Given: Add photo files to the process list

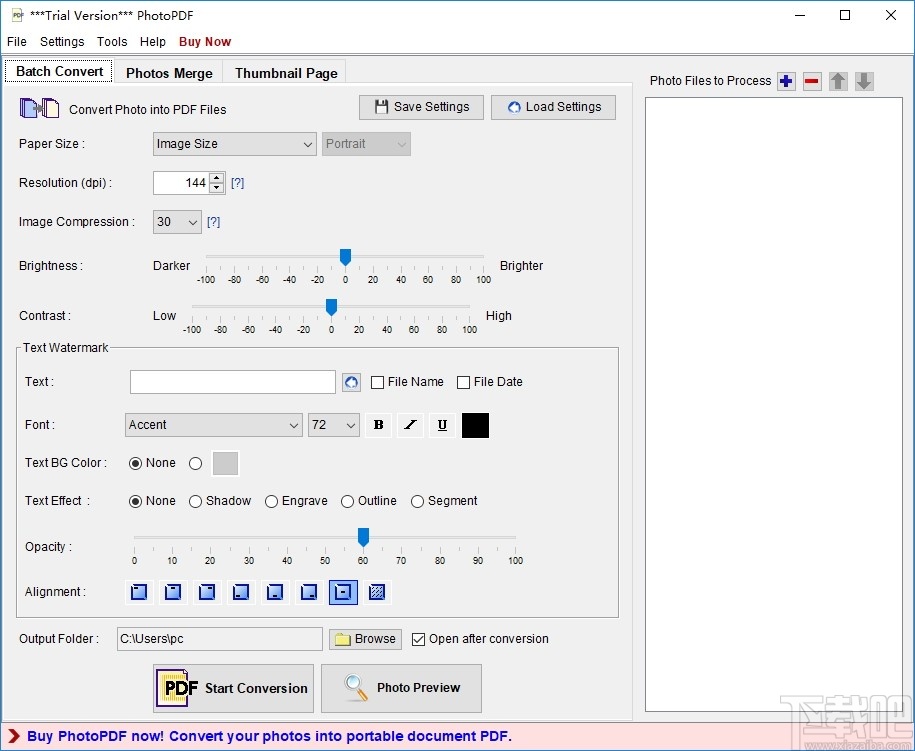Looking at the screenshot, I should point(786,81).
